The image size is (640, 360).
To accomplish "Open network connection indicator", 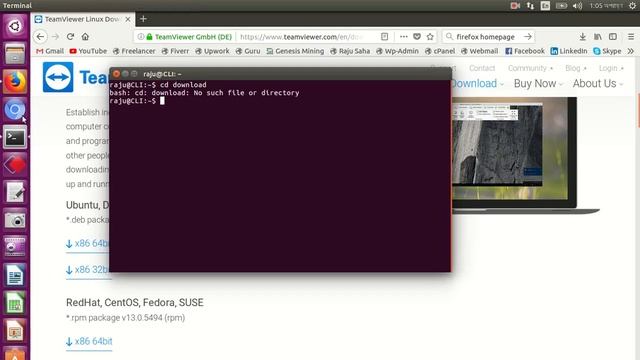I will 530,6.
